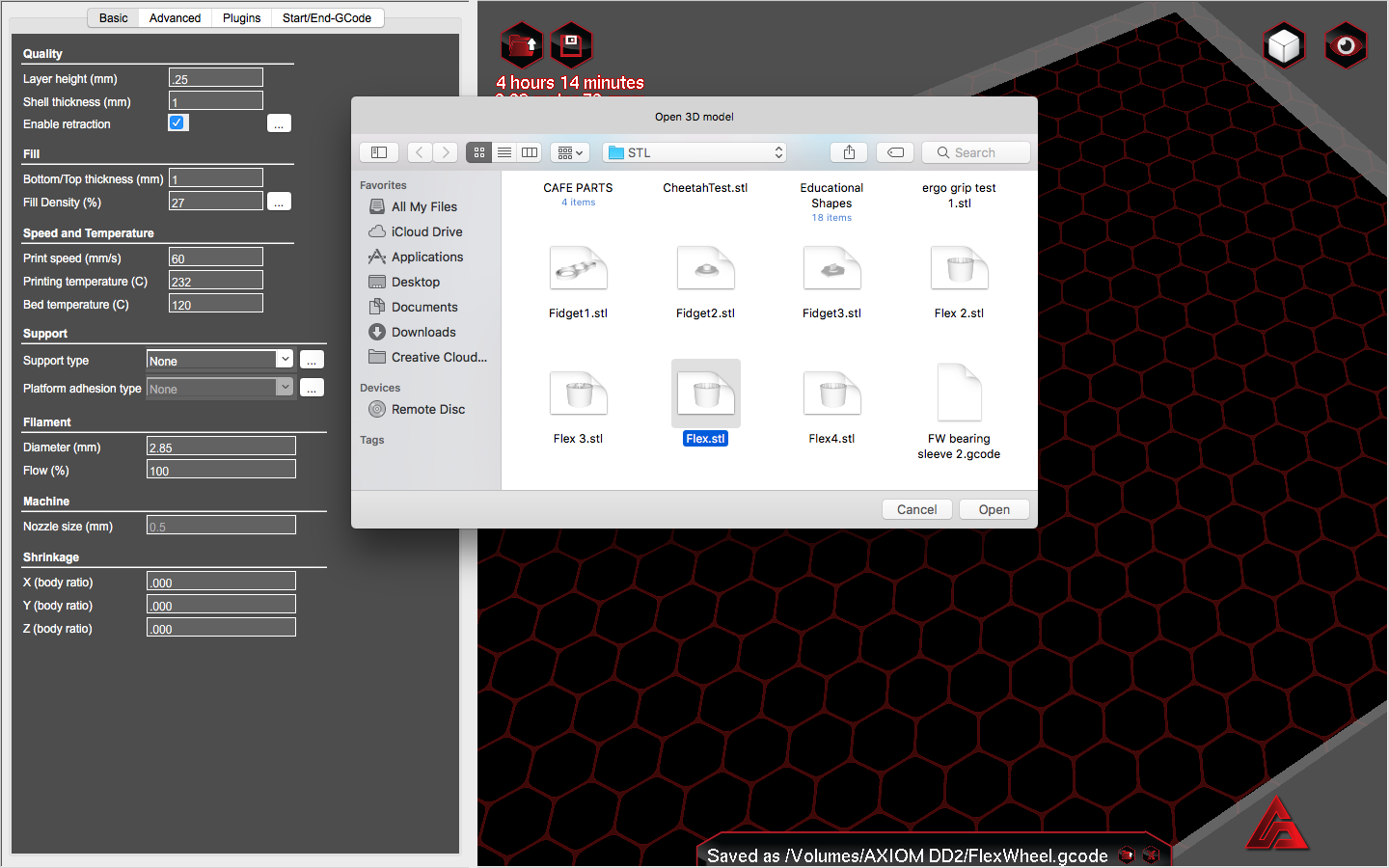Click the Load model folder icon
1389x868 pixels.
[522, 44]
